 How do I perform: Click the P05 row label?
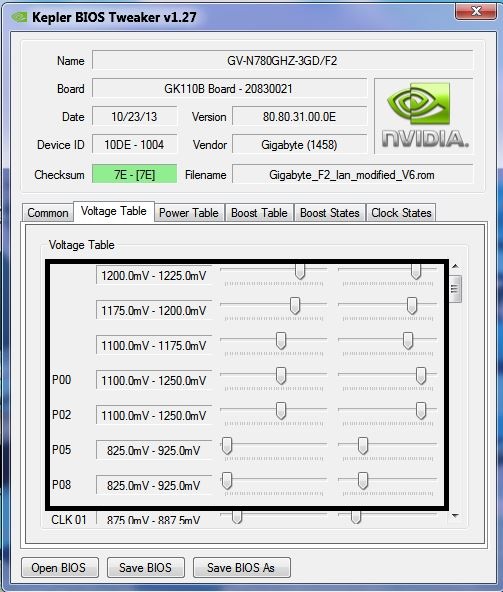click(x=62, y=450)
